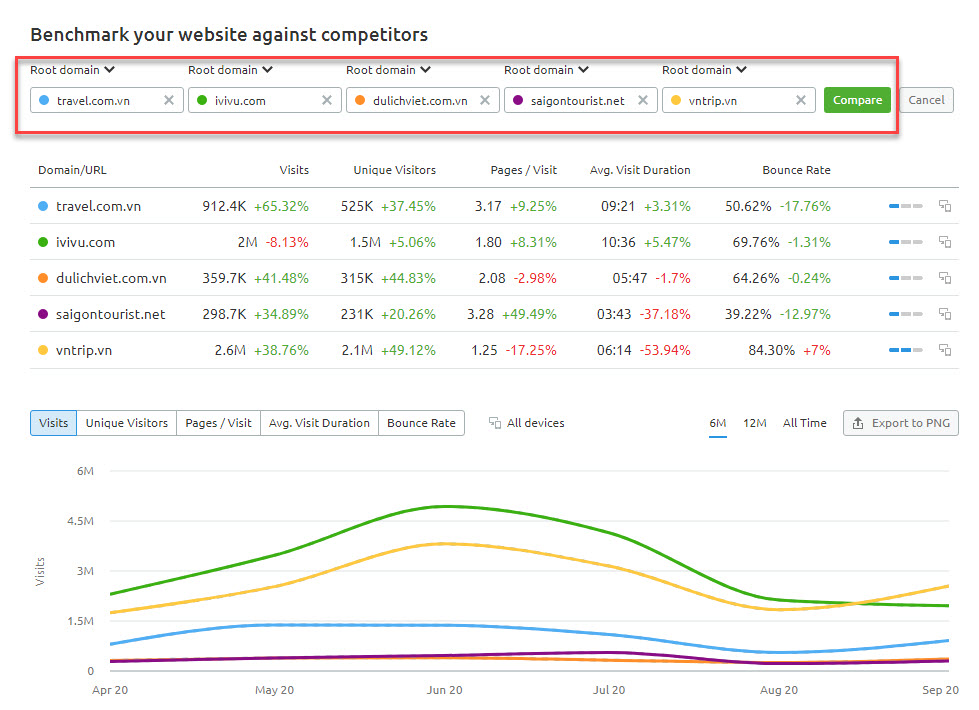This screenshot has height=710, width=979.
Task: Click device icon in vntrip.vn row
Action: click(x=944, y=350)
